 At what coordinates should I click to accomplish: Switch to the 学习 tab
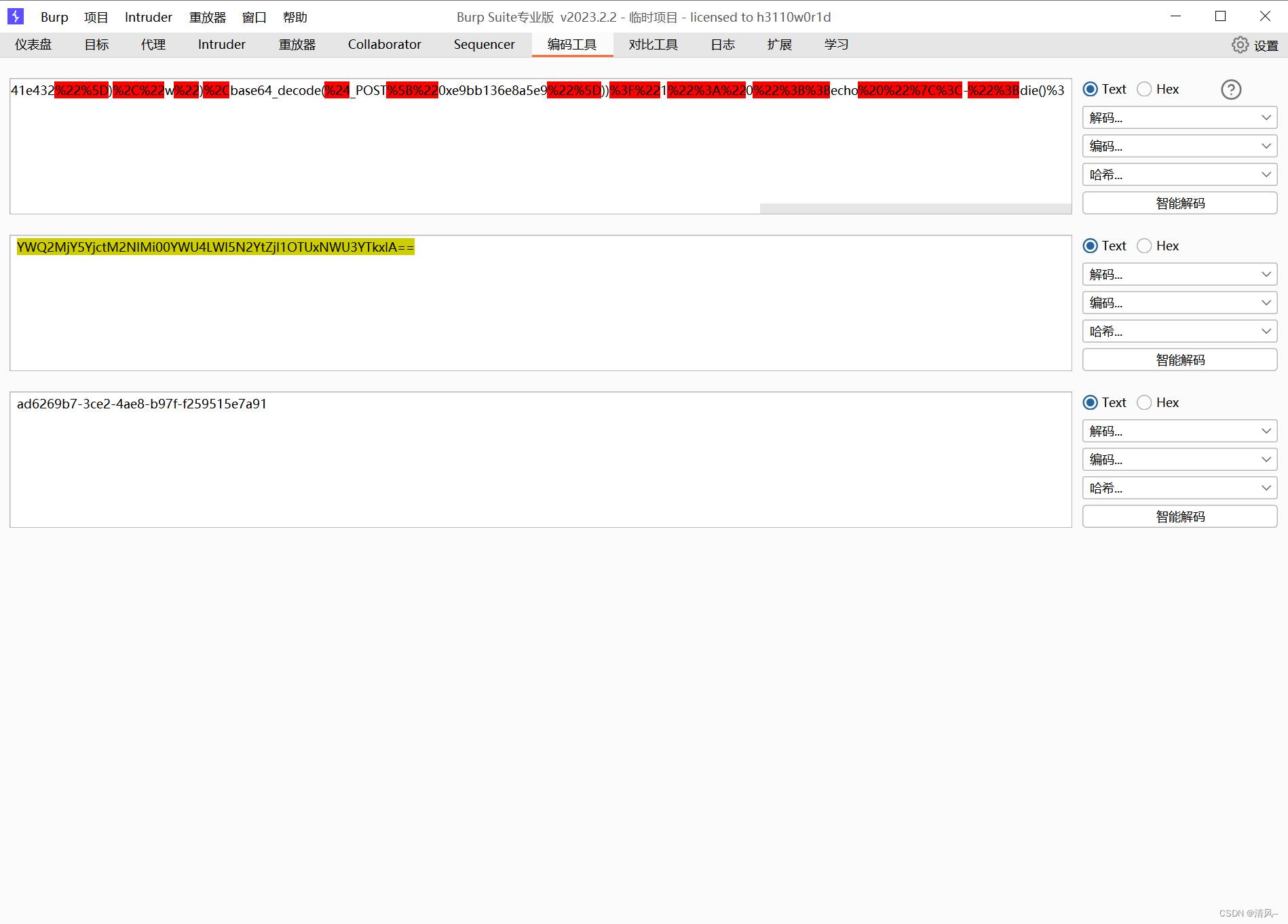(837, 45)
